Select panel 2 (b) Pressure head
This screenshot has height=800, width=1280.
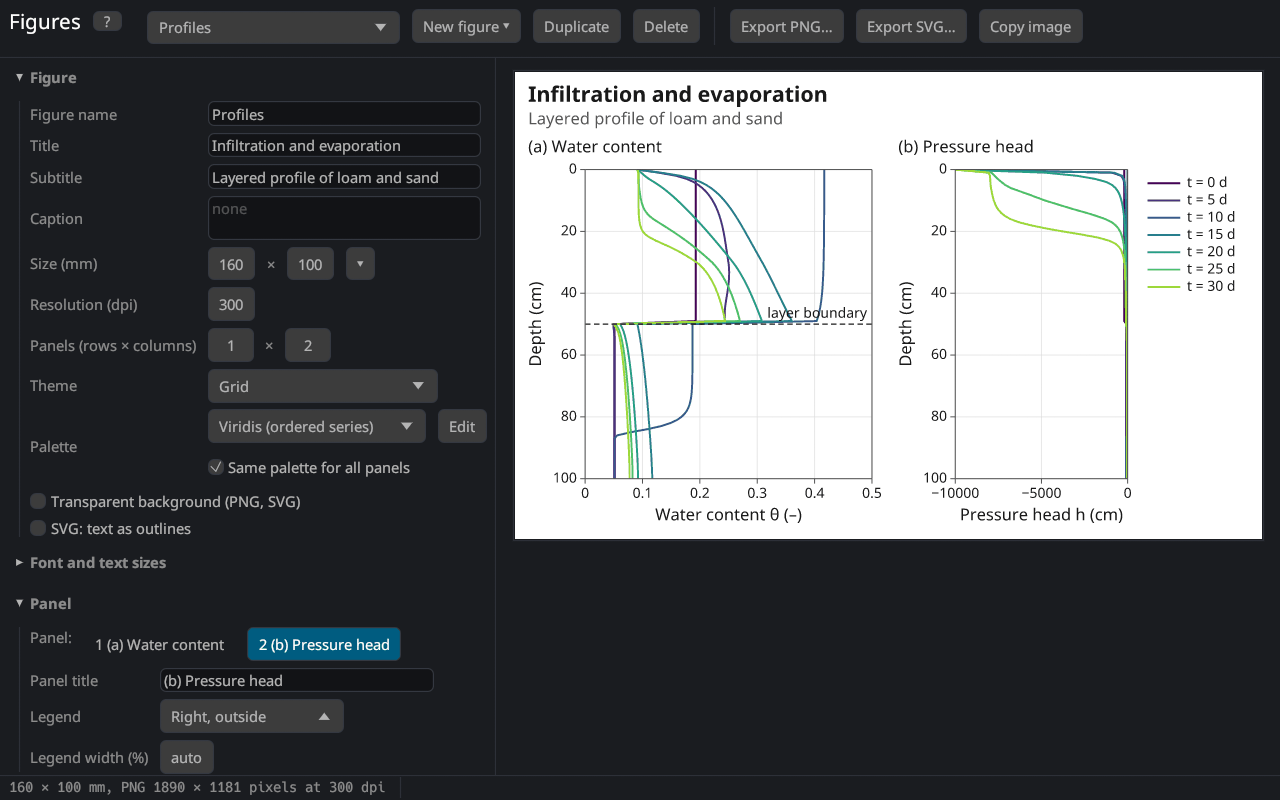324,644
